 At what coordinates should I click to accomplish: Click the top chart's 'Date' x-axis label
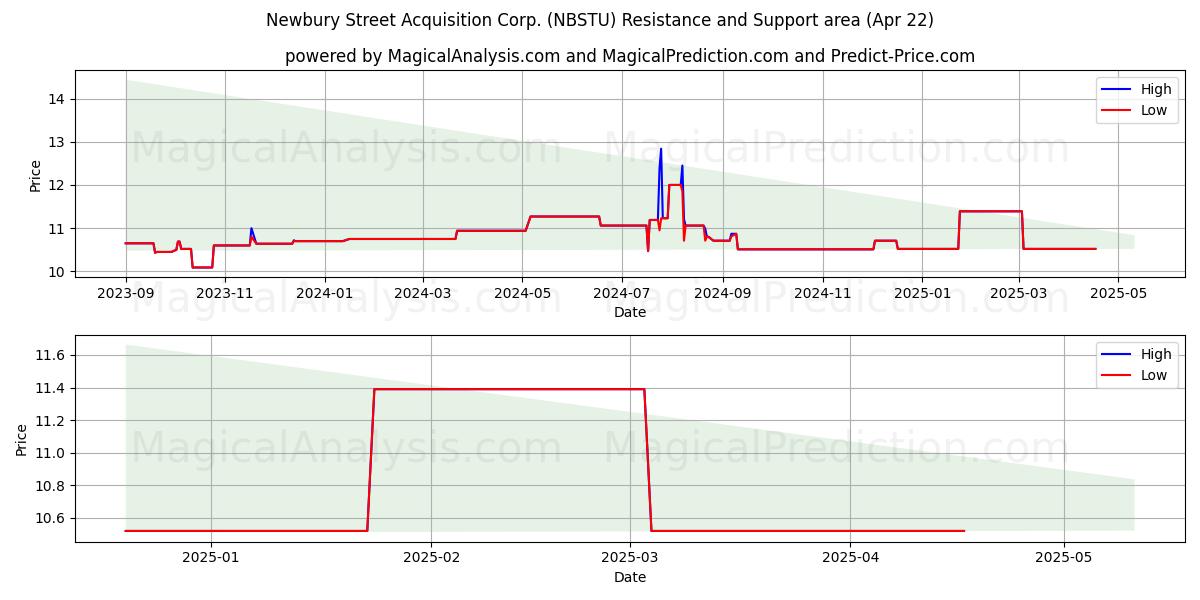630,312
